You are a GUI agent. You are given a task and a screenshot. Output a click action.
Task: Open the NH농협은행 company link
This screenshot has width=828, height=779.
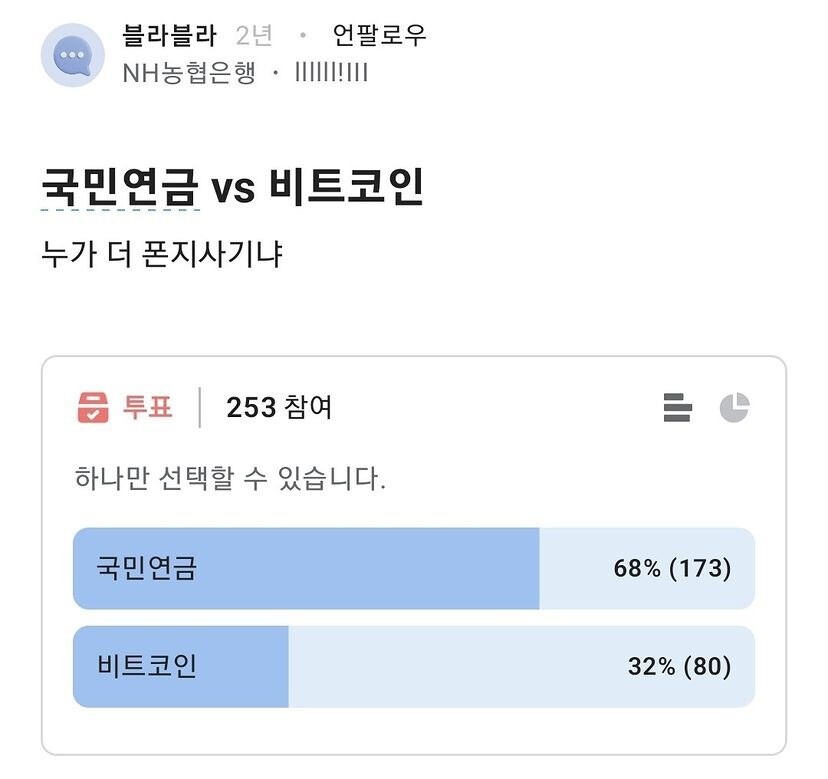(189, 73)
